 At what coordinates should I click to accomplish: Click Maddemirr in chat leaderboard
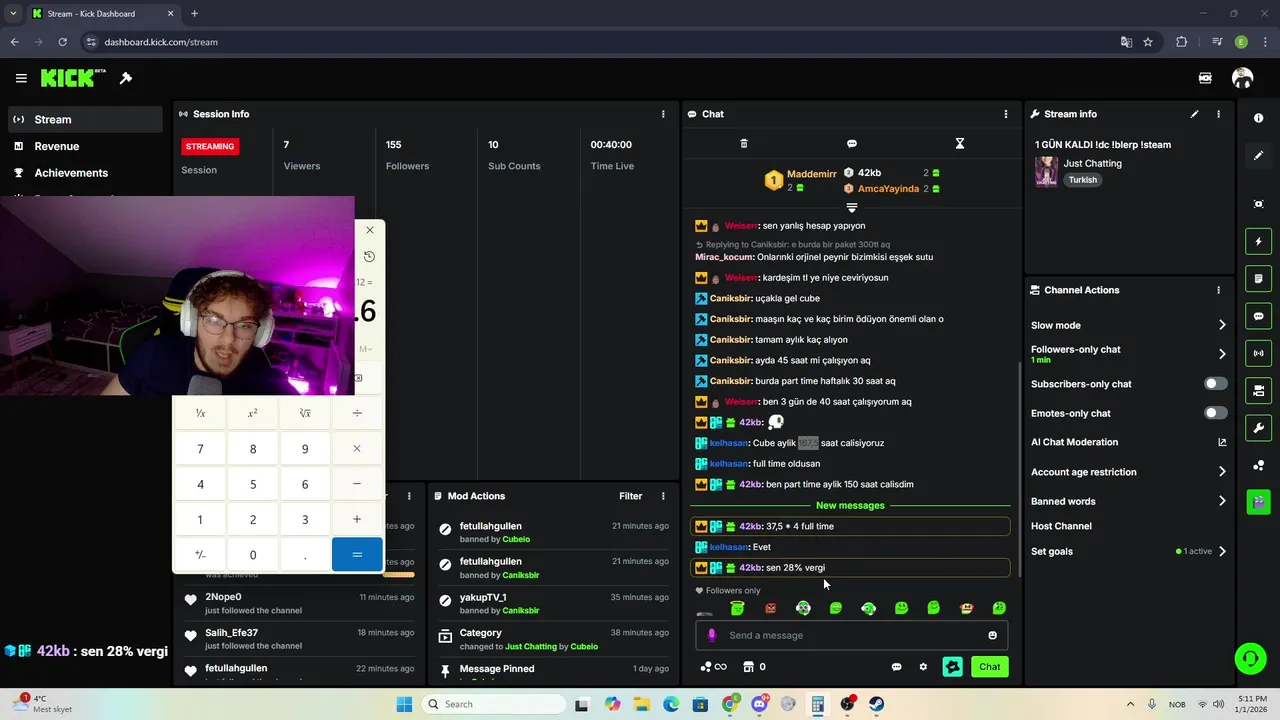(x=811, y=174)
